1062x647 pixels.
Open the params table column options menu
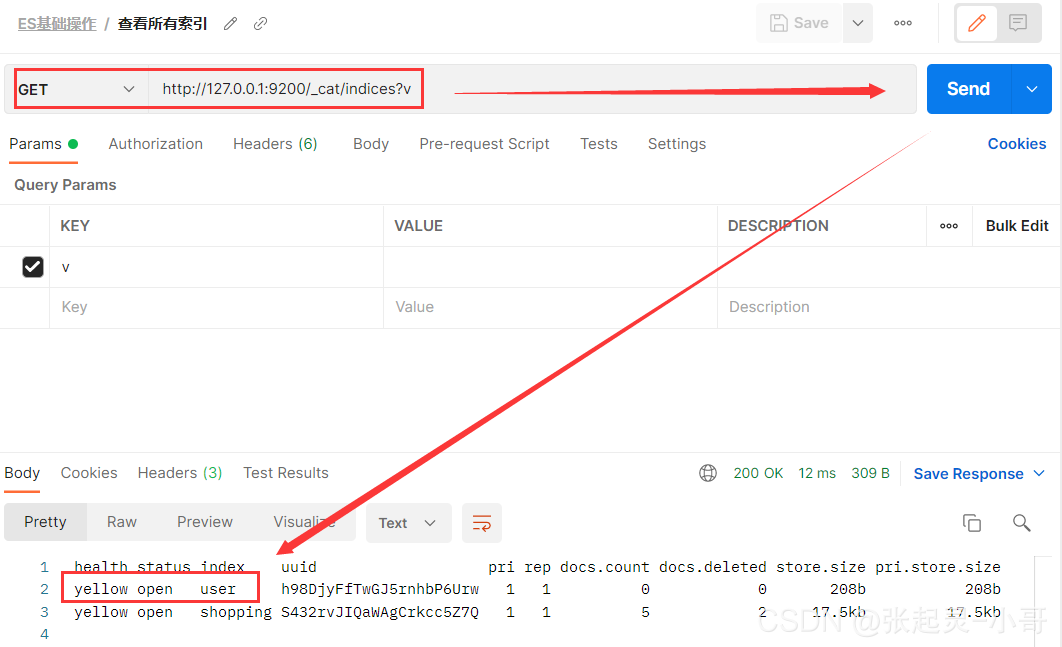coord(949,226)
